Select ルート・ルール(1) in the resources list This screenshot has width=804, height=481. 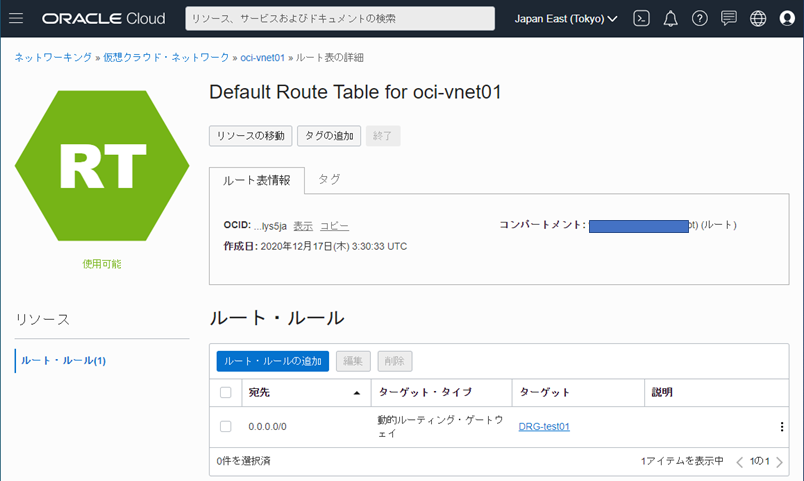pos(63,360)
